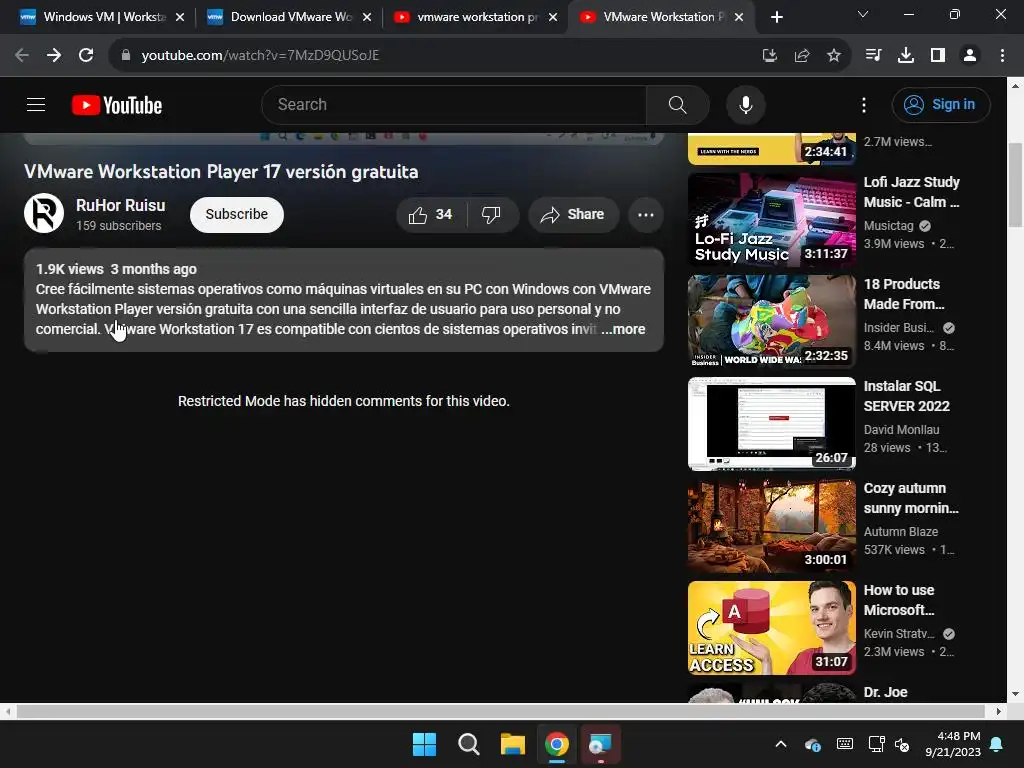Screen dimensions: 1024x768
Task: Open Musictag channel name
Action: [888, 225]
